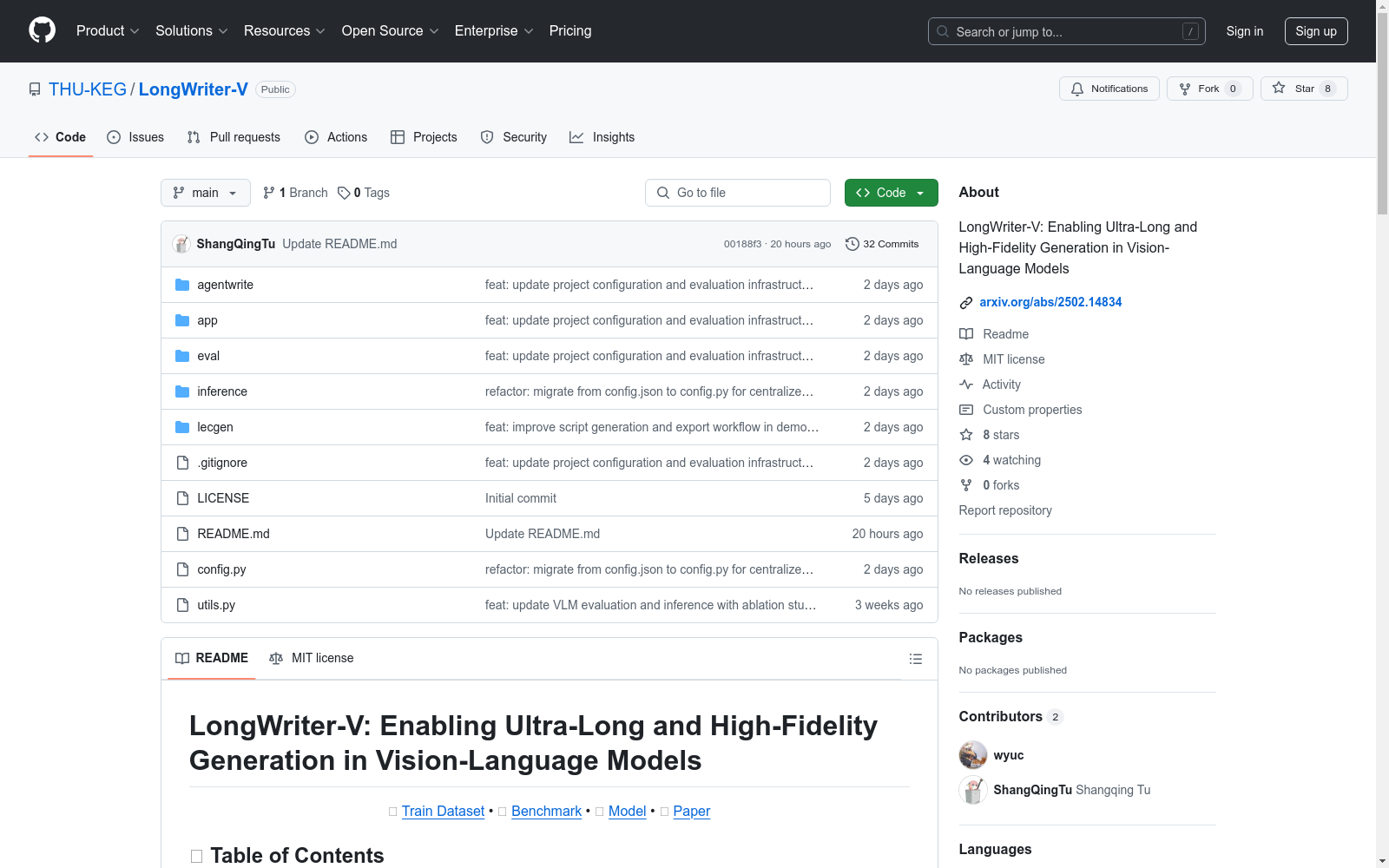This screenshot has height=868, width=1389.
Task: Click the inference folder icon
Action: [x=182, y=391]
